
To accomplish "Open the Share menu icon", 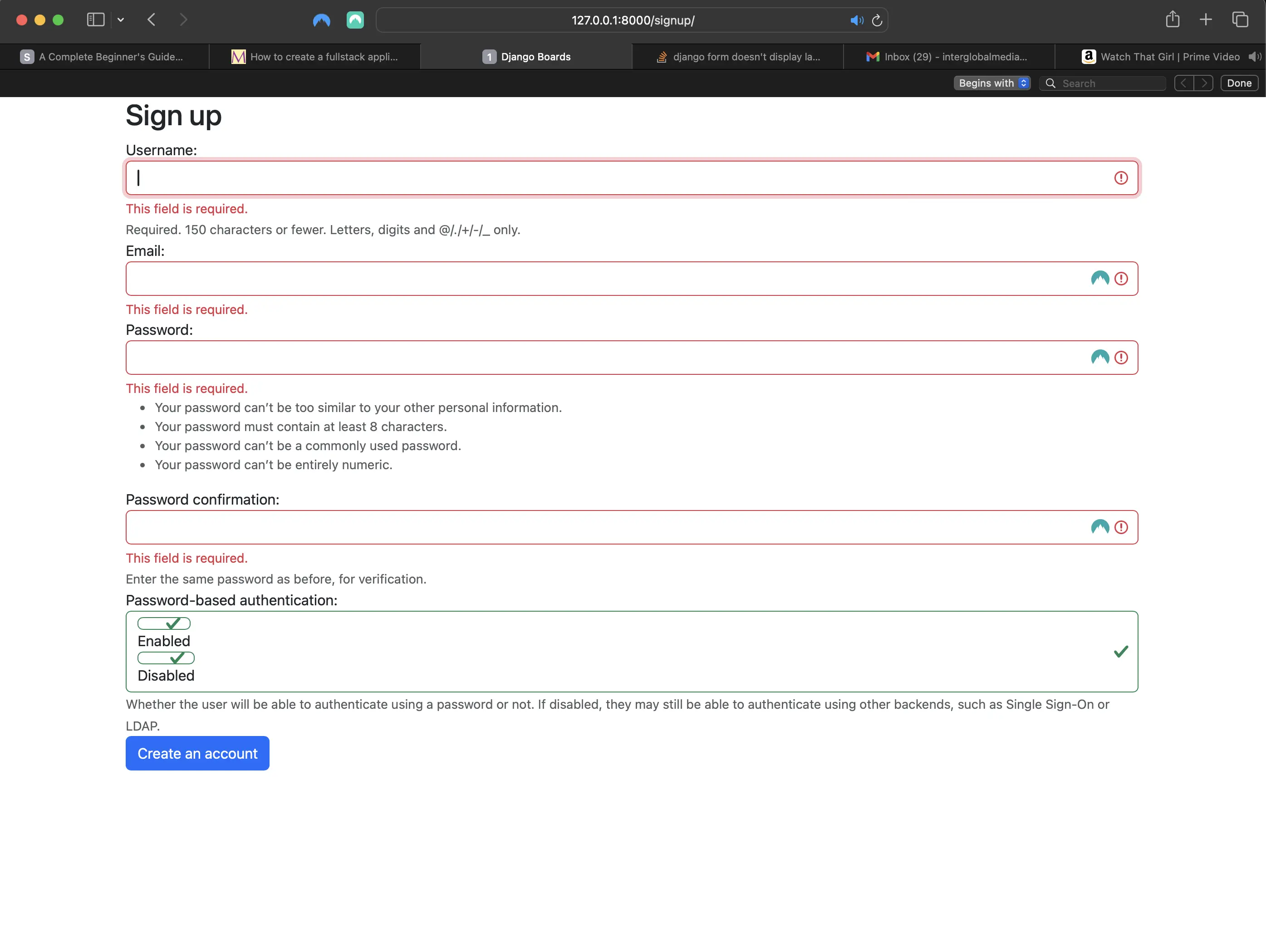I will tap(1172, 20).
